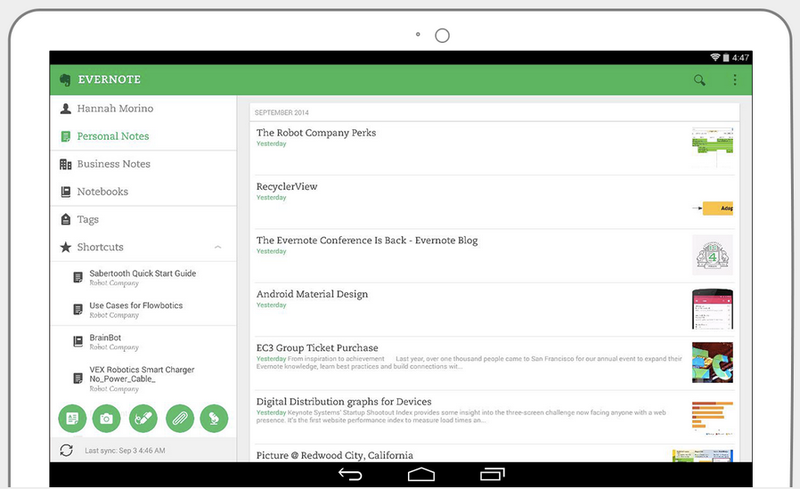This screenshot has width=800, height=489.
Task: Click note icon beside VEX Robotics Smart Charger
Action: pyautogui.click(x=78, y=378)
